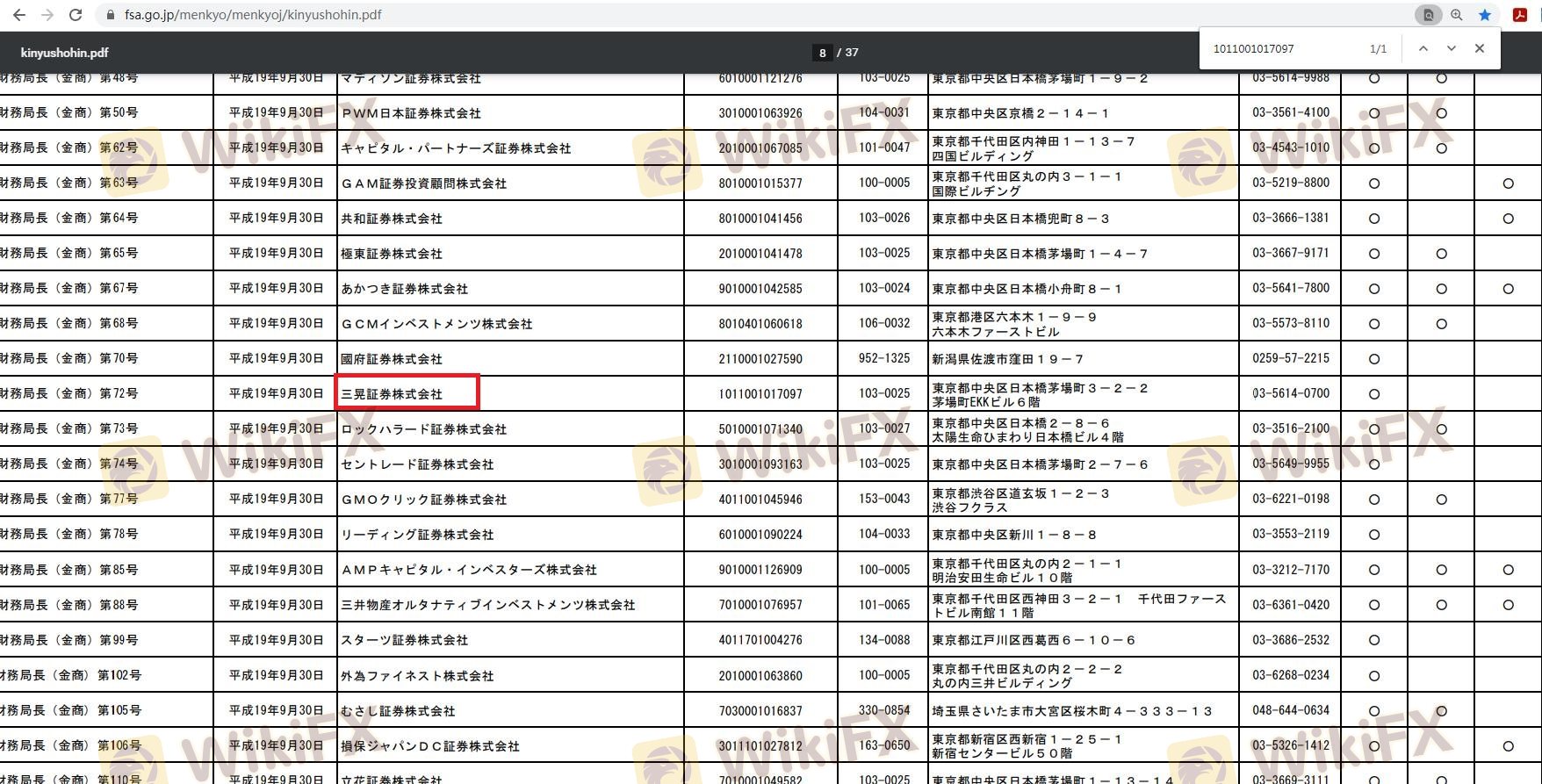Go forward in browser history
The width and height of the screenshot is (1542, 784).
coord(47,15)
